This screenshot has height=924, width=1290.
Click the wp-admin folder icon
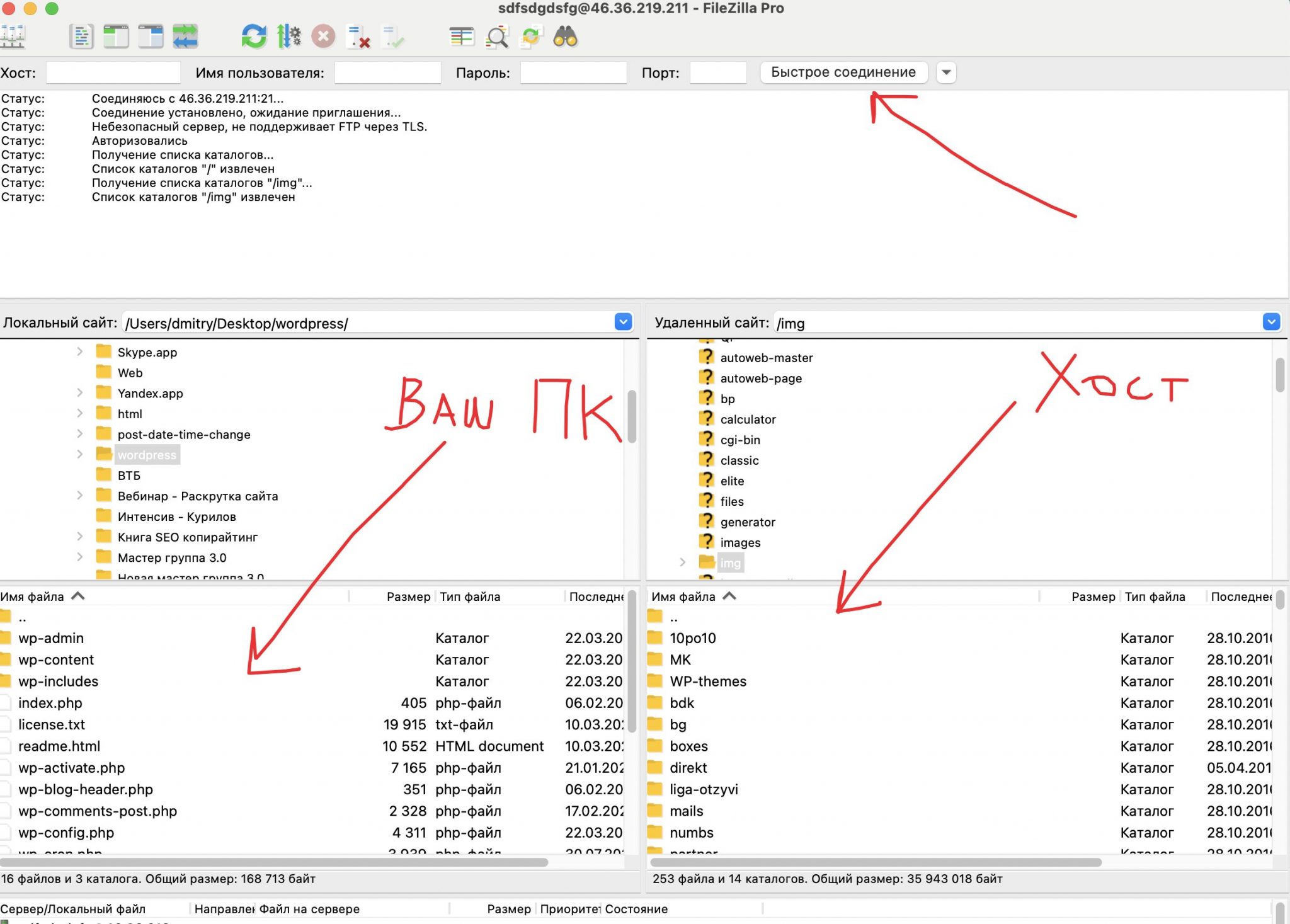click(6, 638)
